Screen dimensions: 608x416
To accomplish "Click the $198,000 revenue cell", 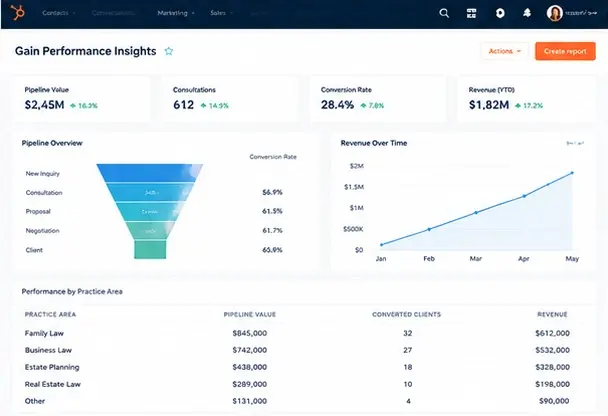I will [x=553, y=384].
